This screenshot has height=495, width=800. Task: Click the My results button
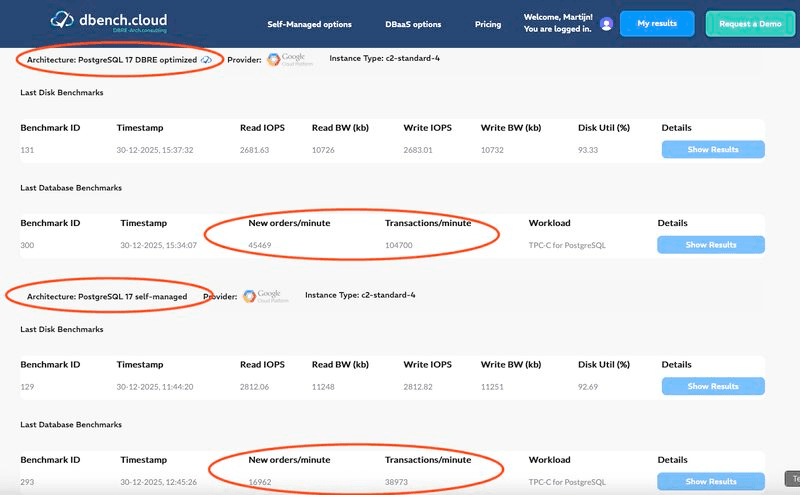tap(657, 24)
